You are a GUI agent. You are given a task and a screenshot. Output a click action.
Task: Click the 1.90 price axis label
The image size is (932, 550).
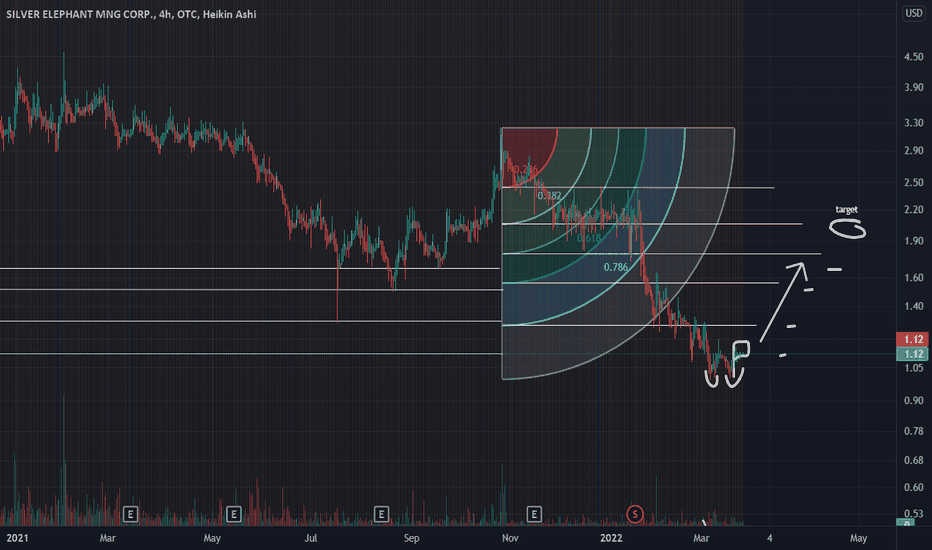click(x=914, y=241)
